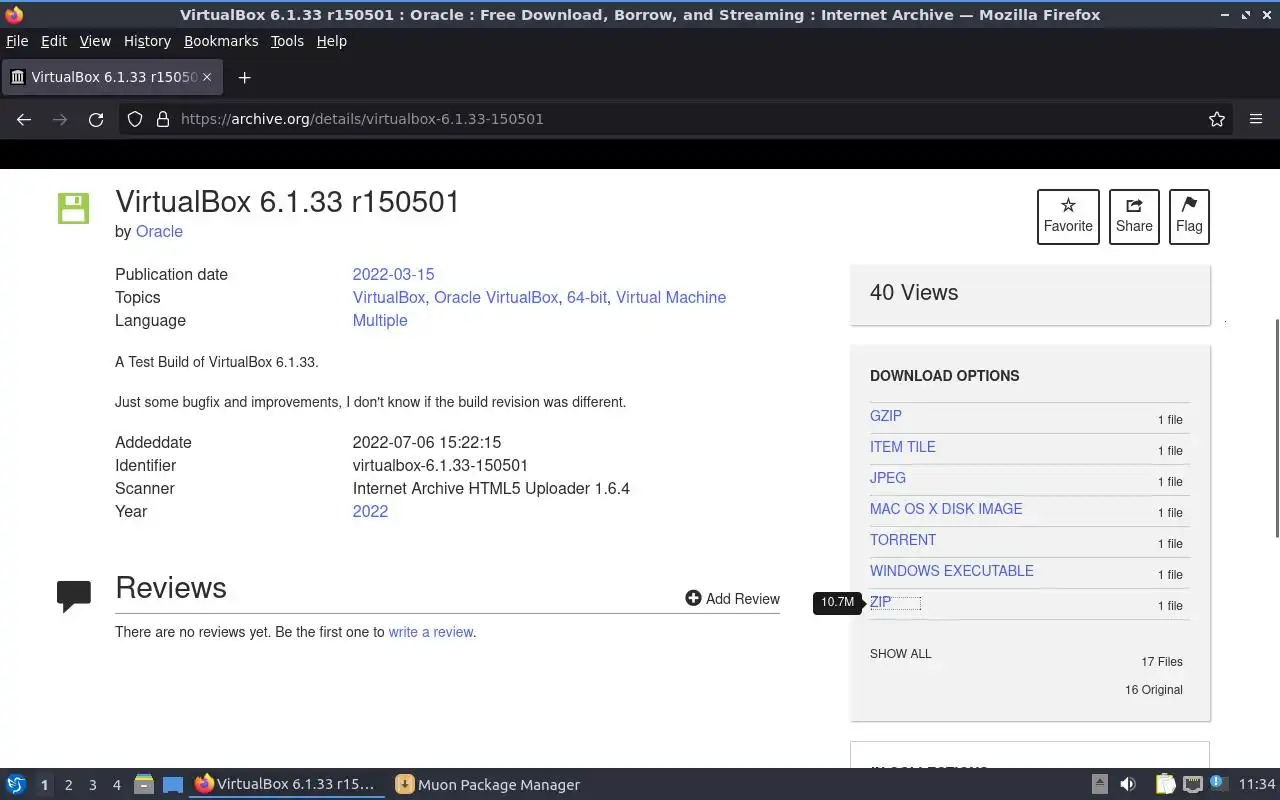The width and height of the screenshot is (1280, 800).
Task: Download the GZIP option
Action: pyautogui.click(x=886, y=416)
